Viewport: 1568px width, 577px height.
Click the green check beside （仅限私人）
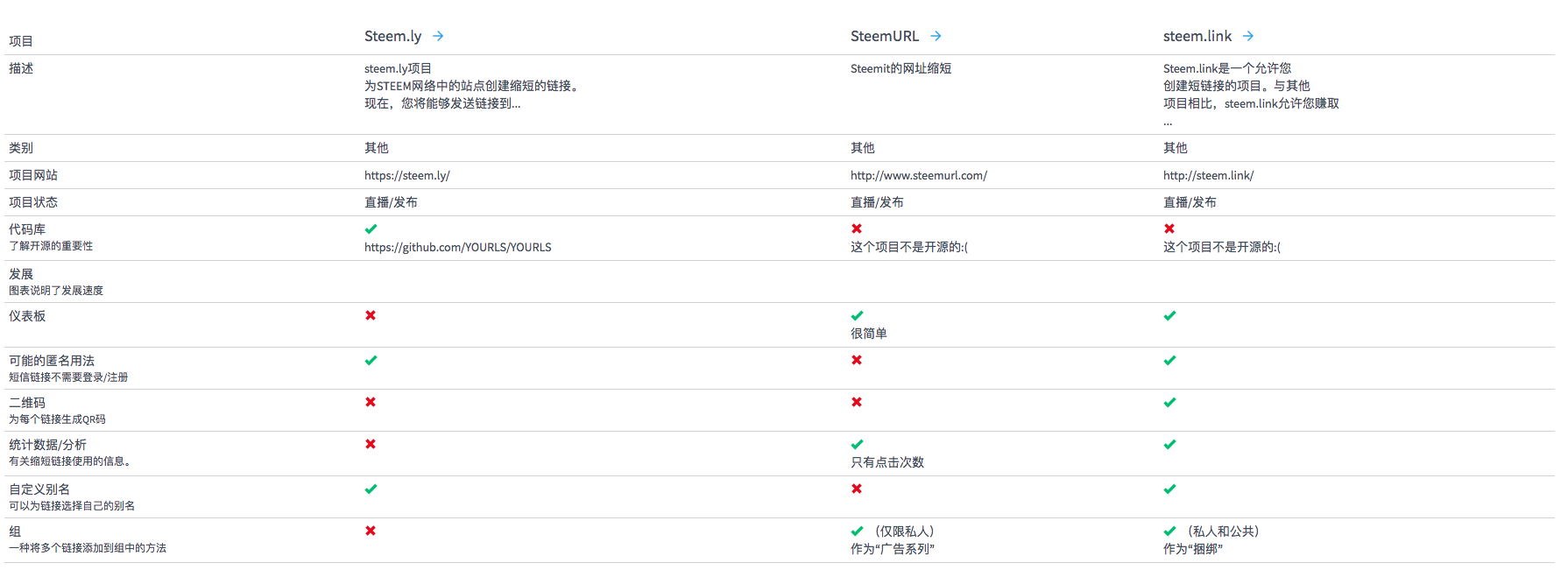858,531
